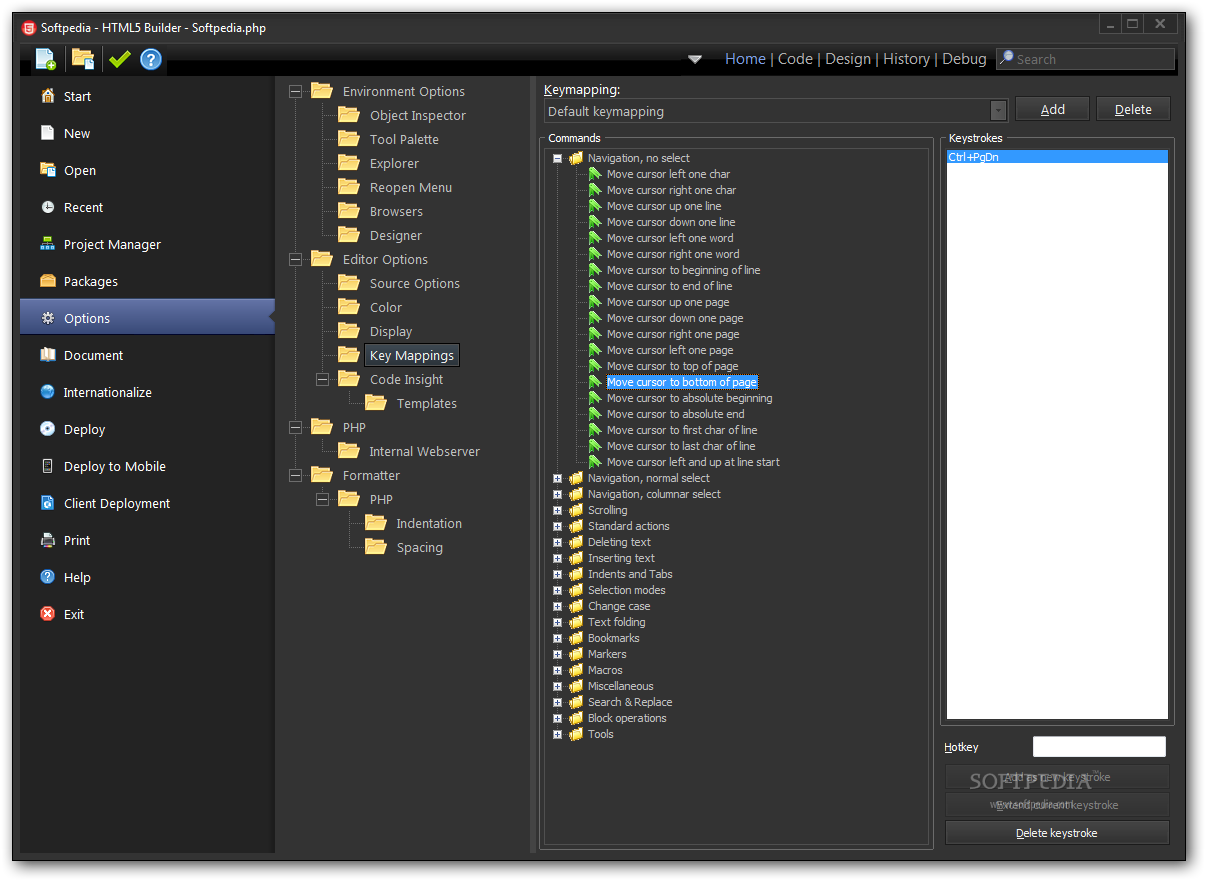Select Move cursor to end of line
This screenshot has width=1206, height=881.
click(x=669, y=286)
